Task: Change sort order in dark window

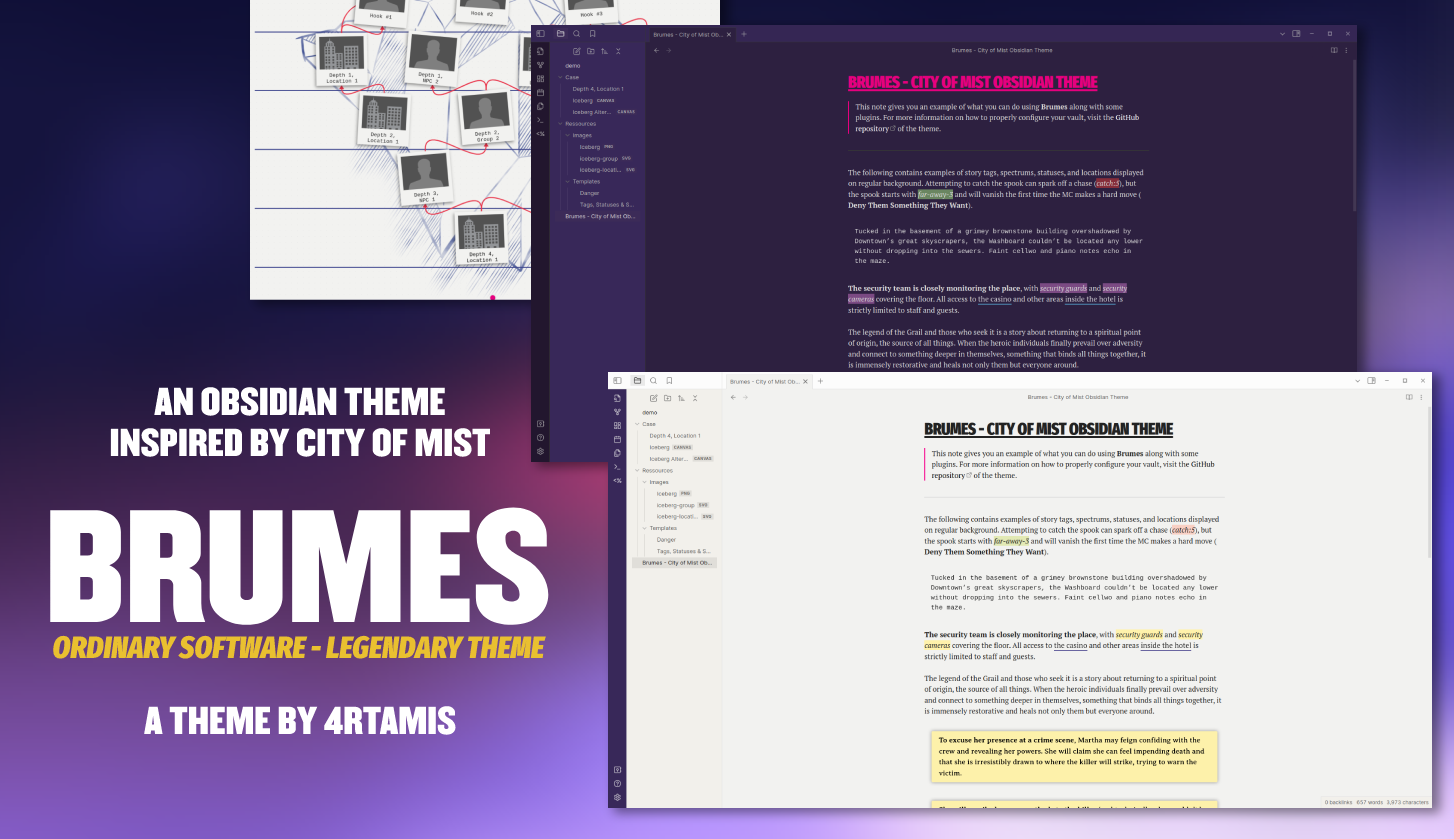Action: (605, 51)
